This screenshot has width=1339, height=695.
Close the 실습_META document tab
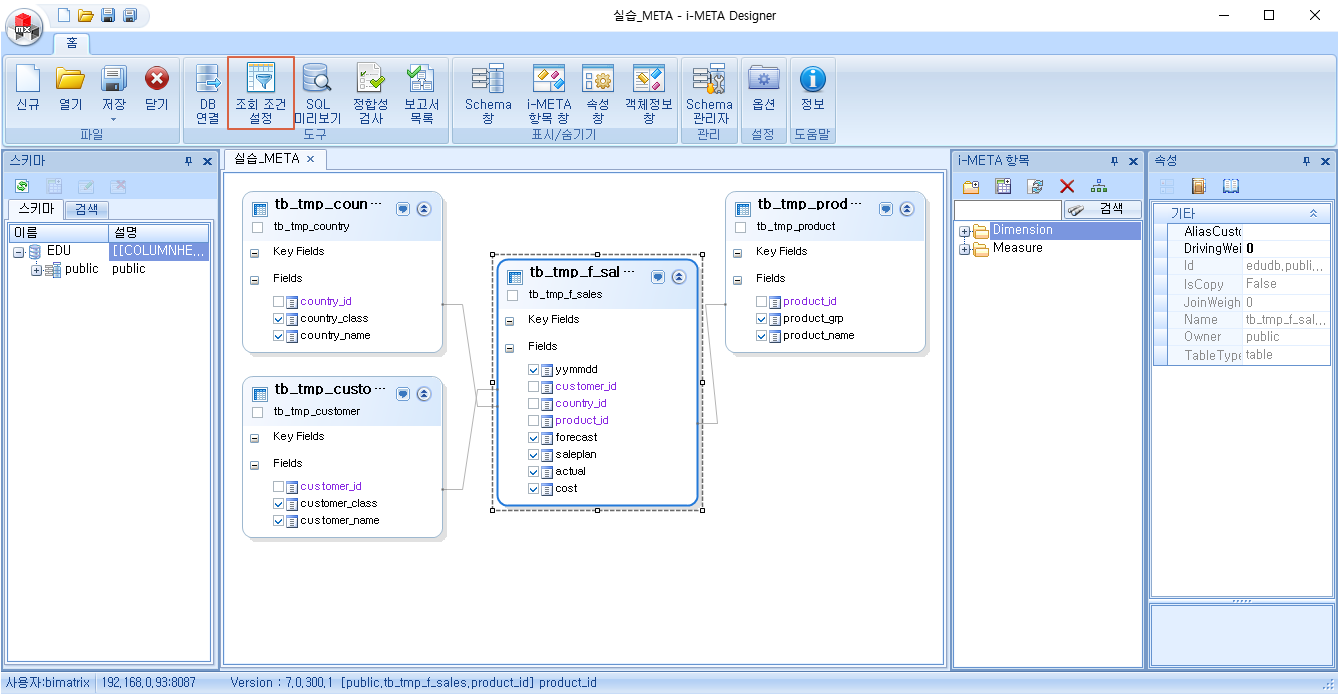(x=310, y=159)
